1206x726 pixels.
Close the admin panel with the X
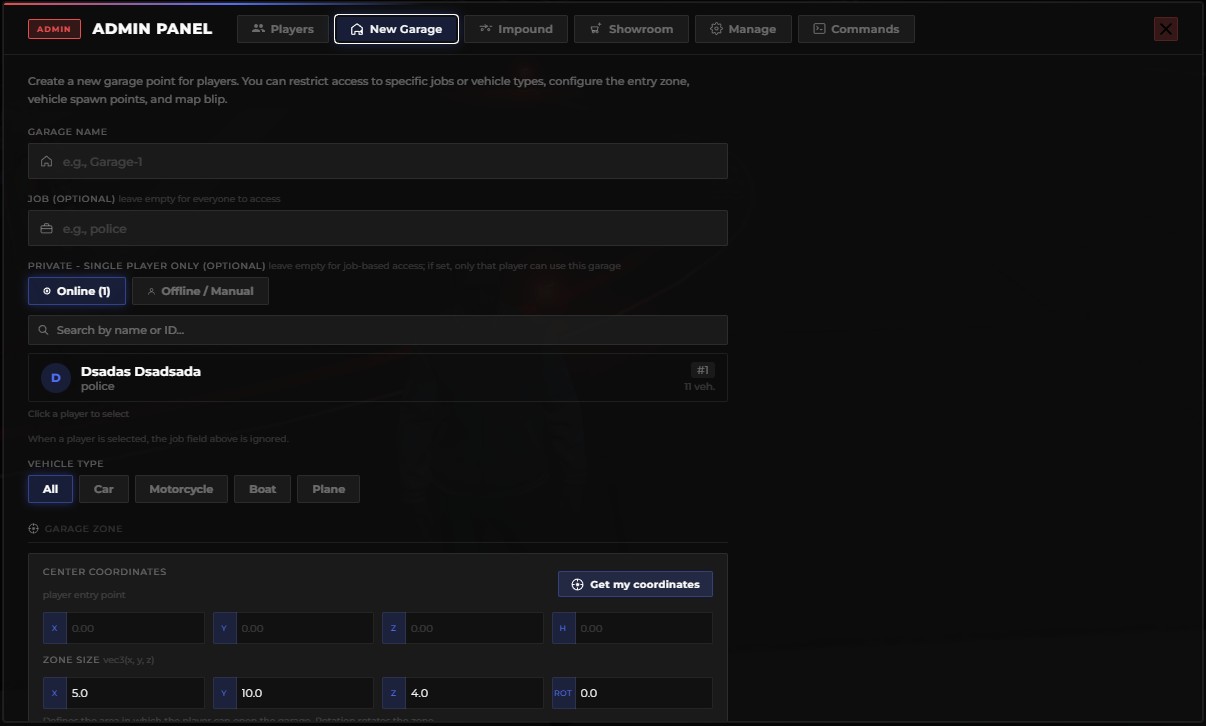1166,29
